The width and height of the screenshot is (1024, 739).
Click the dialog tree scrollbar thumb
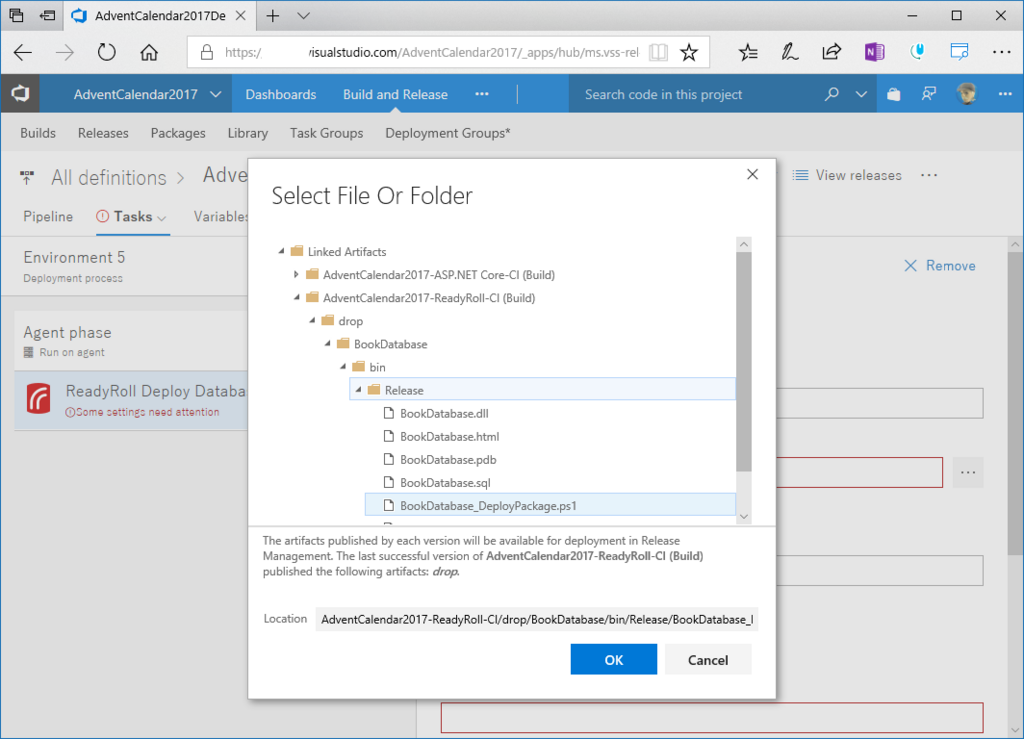[x=744, y=362]
